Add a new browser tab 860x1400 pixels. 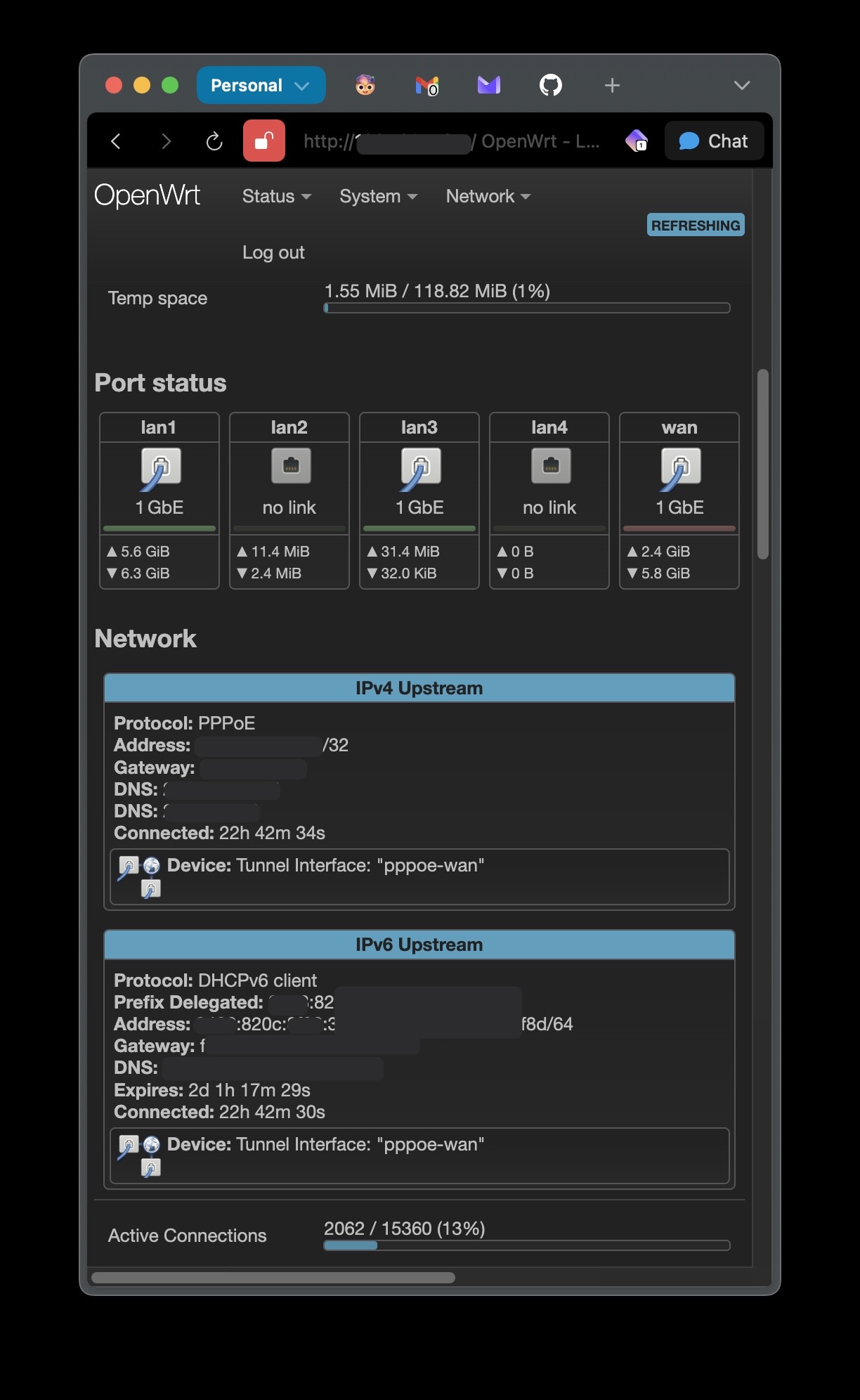(613, 85)
